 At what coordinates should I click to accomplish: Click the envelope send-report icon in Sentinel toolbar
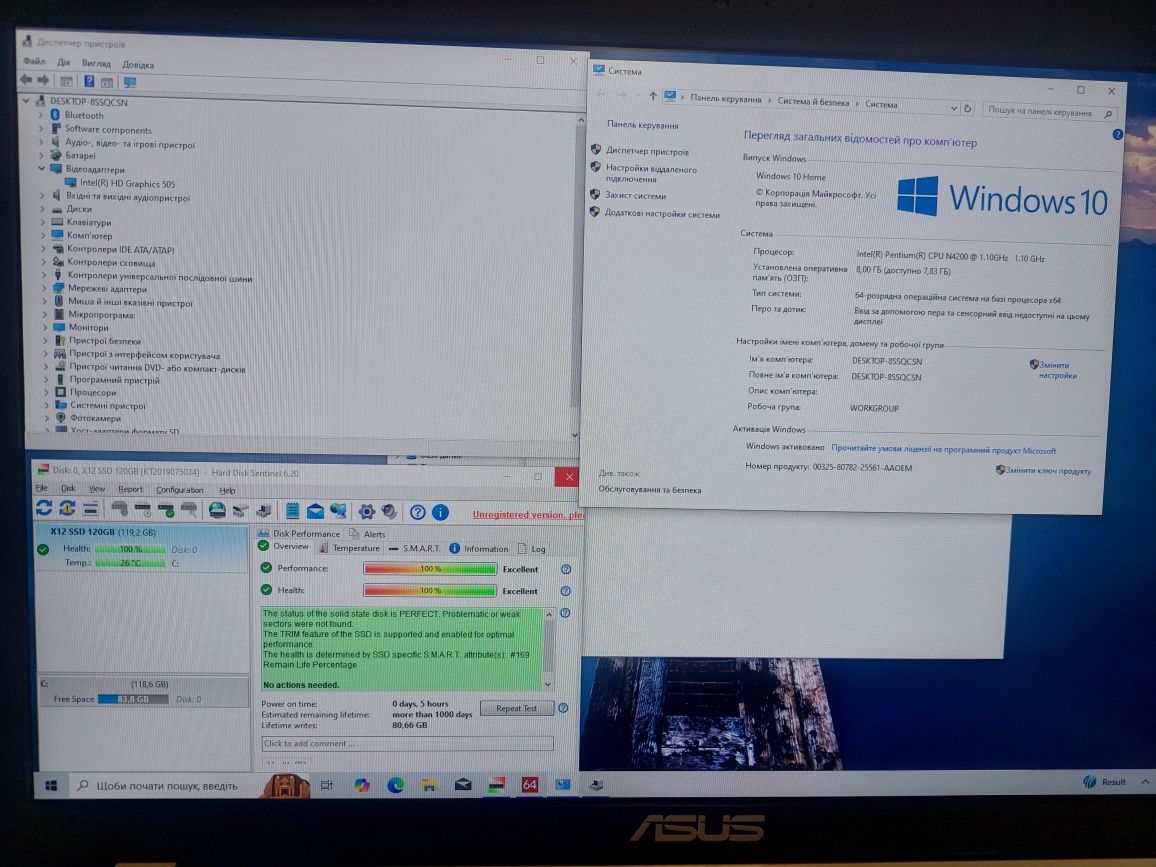[316, 510]
